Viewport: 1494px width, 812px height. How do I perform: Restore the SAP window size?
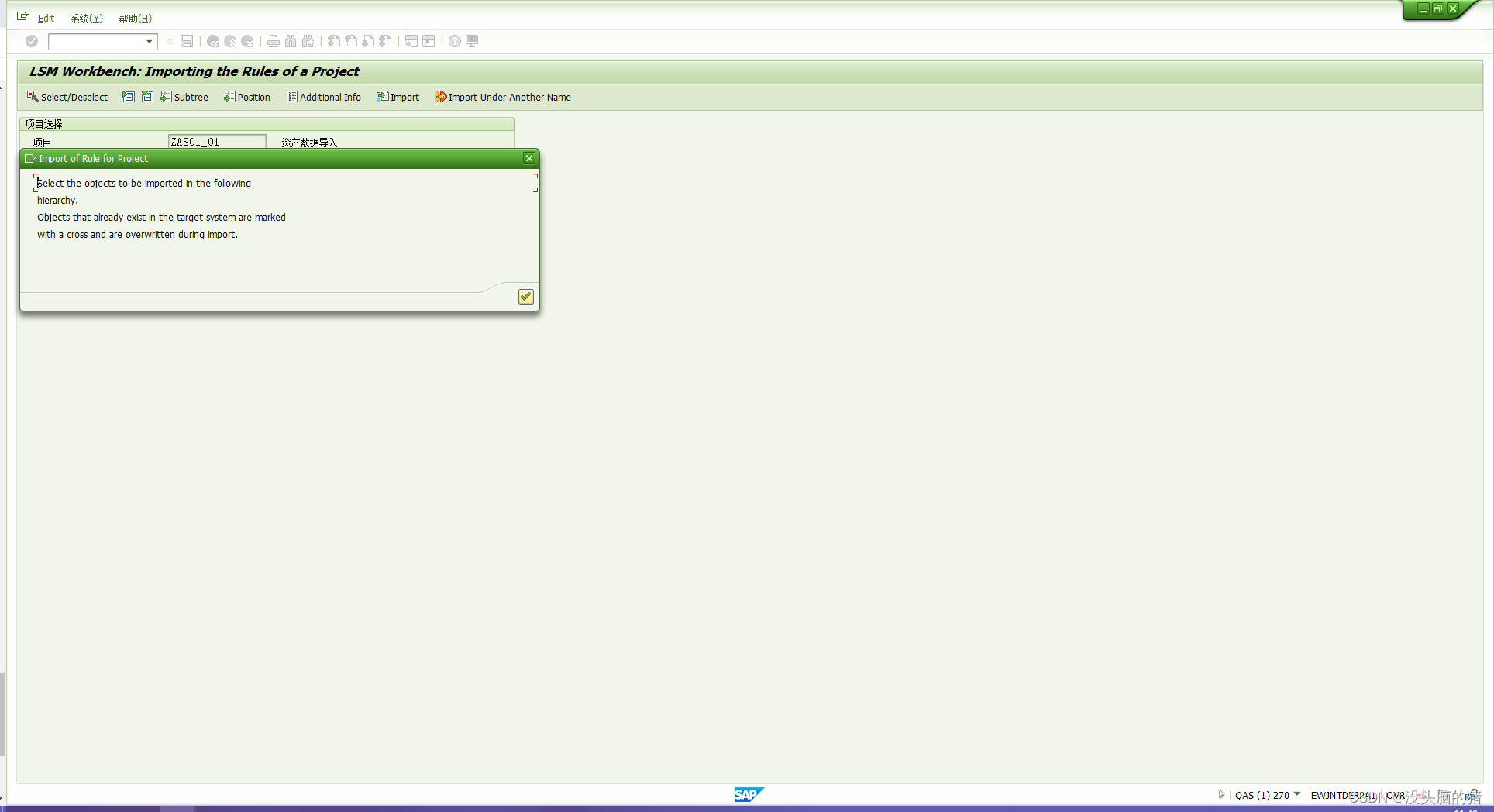[1438, 9]
